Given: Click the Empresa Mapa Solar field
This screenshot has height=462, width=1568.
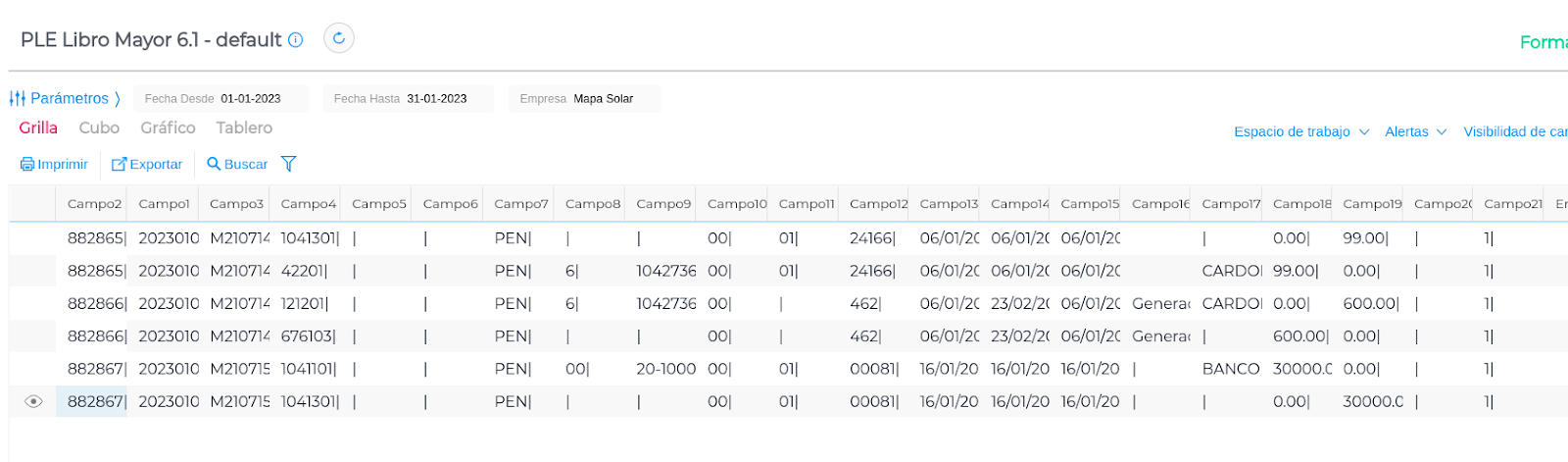Looking at the screenshot, I should pos(584,98).
